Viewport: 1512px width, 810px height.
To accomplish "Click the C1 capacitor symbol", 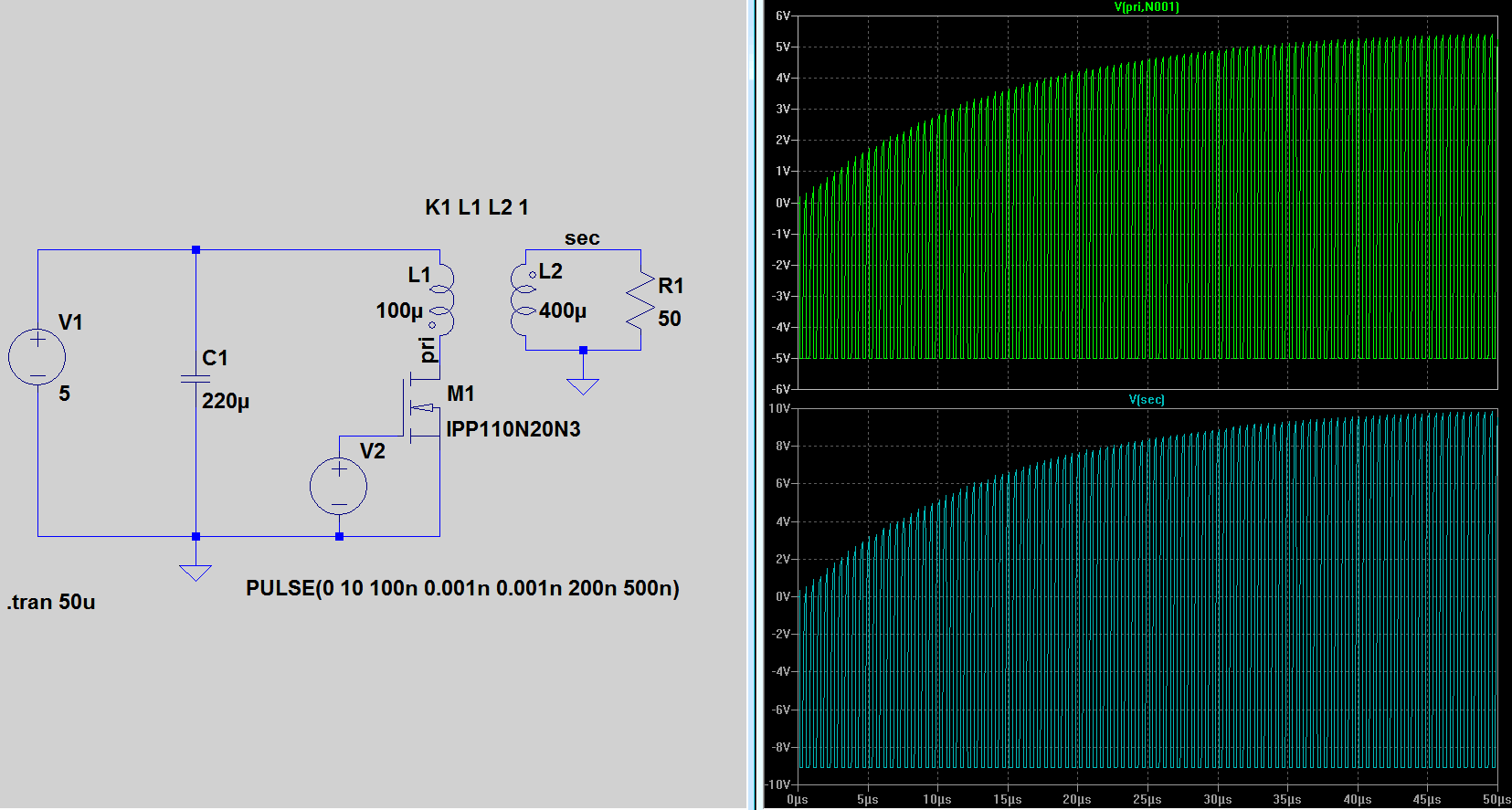I will point(196,378).
